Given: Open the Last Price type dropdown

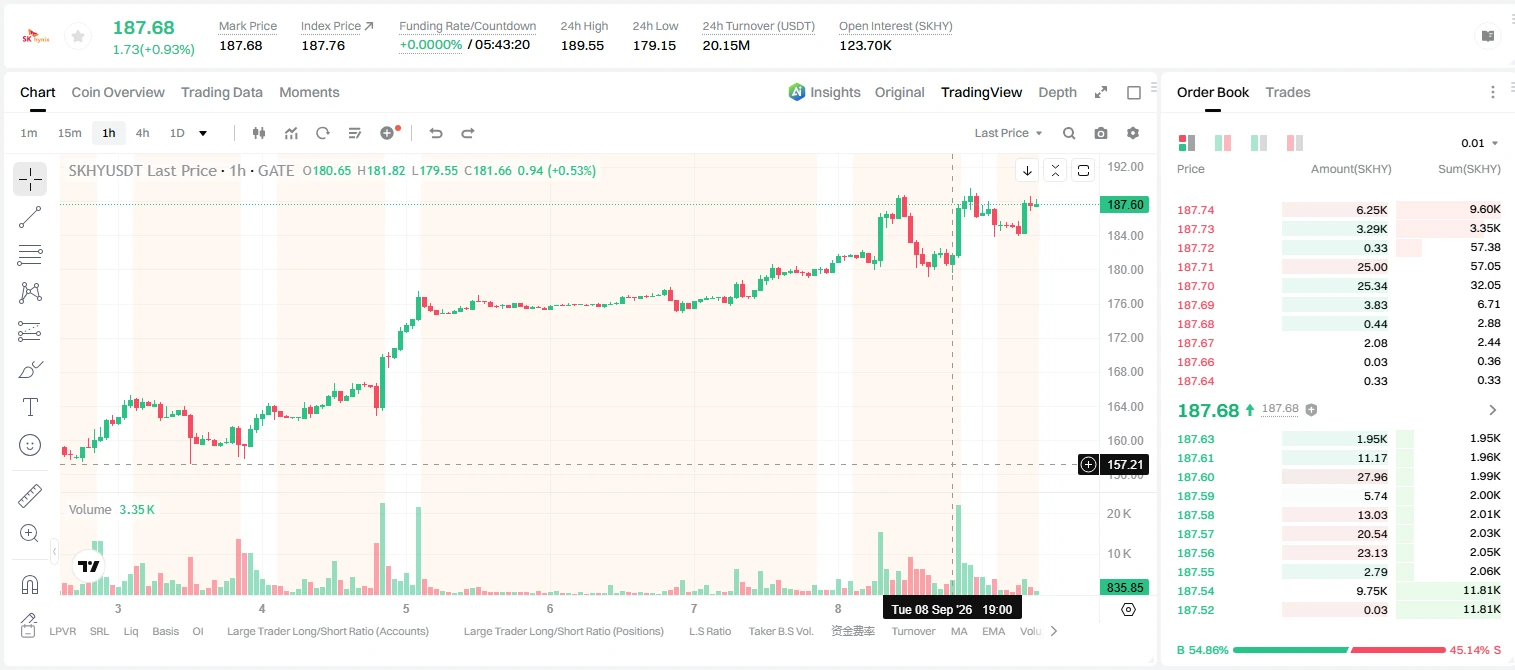Looking at the screenshot, I should click(x=1008, y=133).
